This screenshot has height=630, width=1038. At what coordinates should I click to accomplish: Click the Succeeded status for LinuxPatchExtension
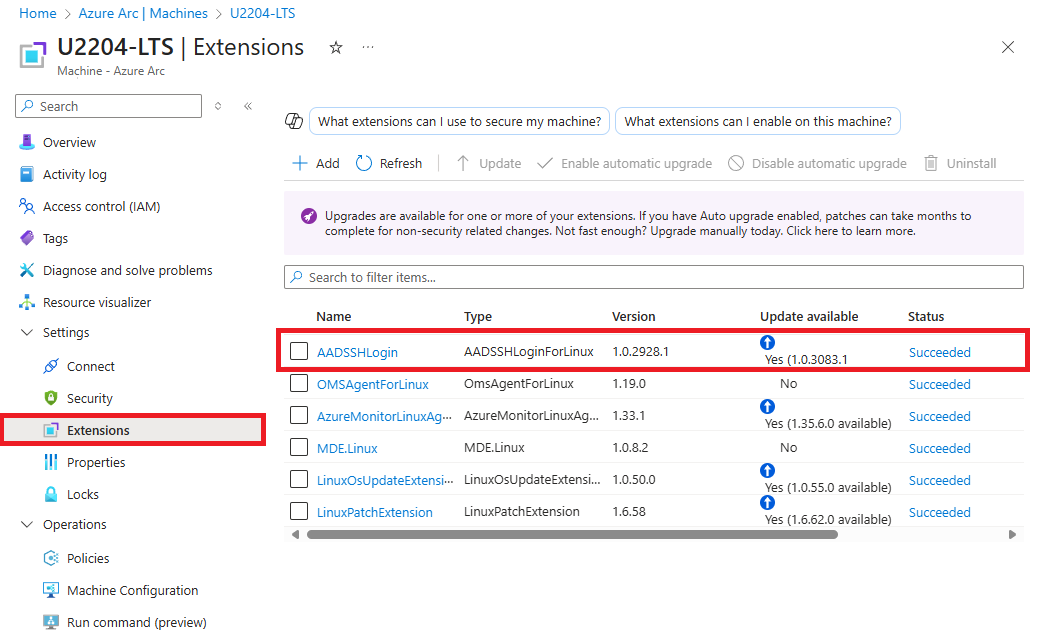click(939, 512)
